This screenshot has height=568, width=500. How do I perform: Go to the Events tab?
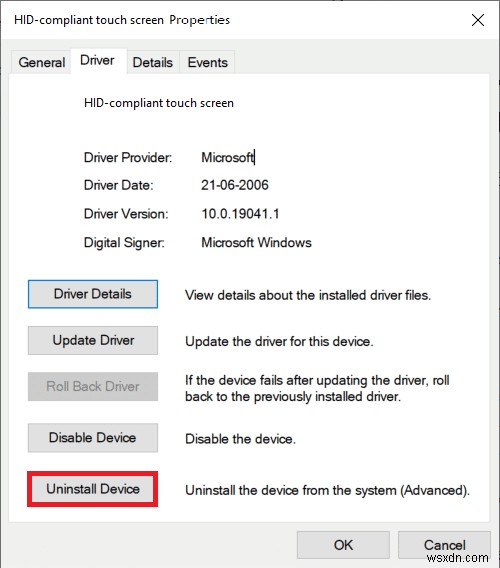point(208,62)
